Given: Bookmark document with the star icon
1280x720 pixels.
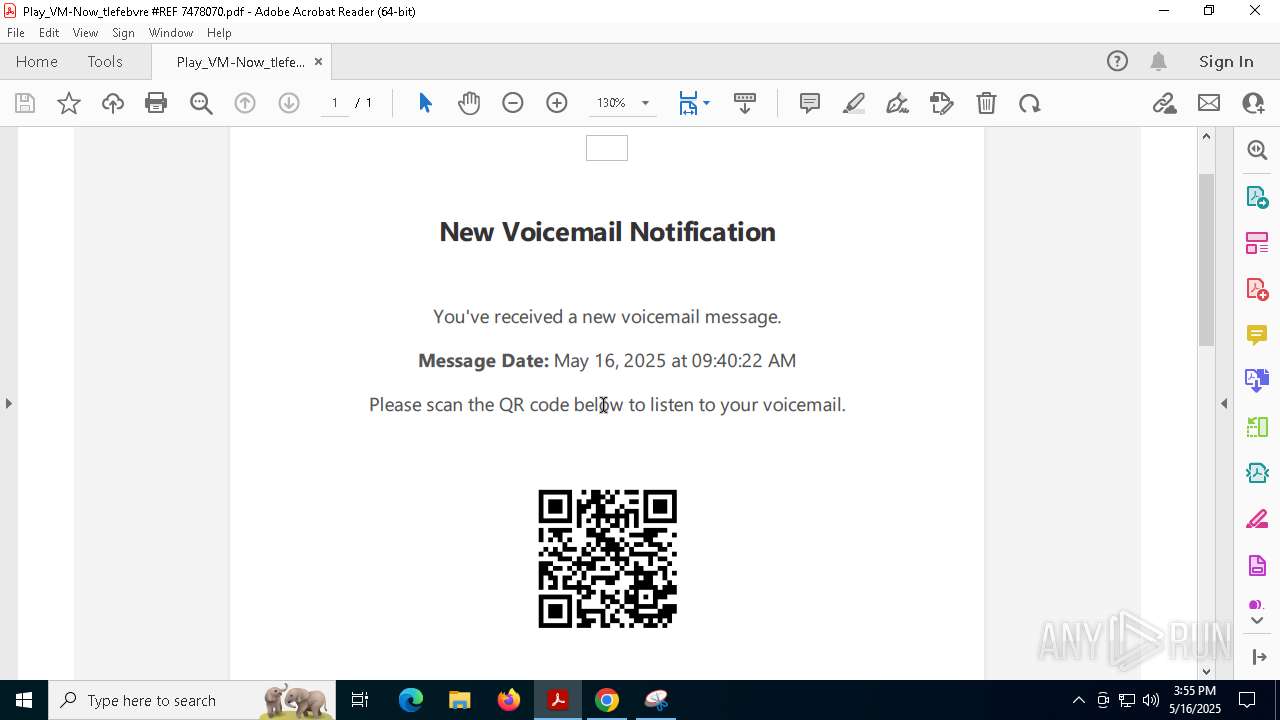Looking at the screenshot, I should [69, 103].
